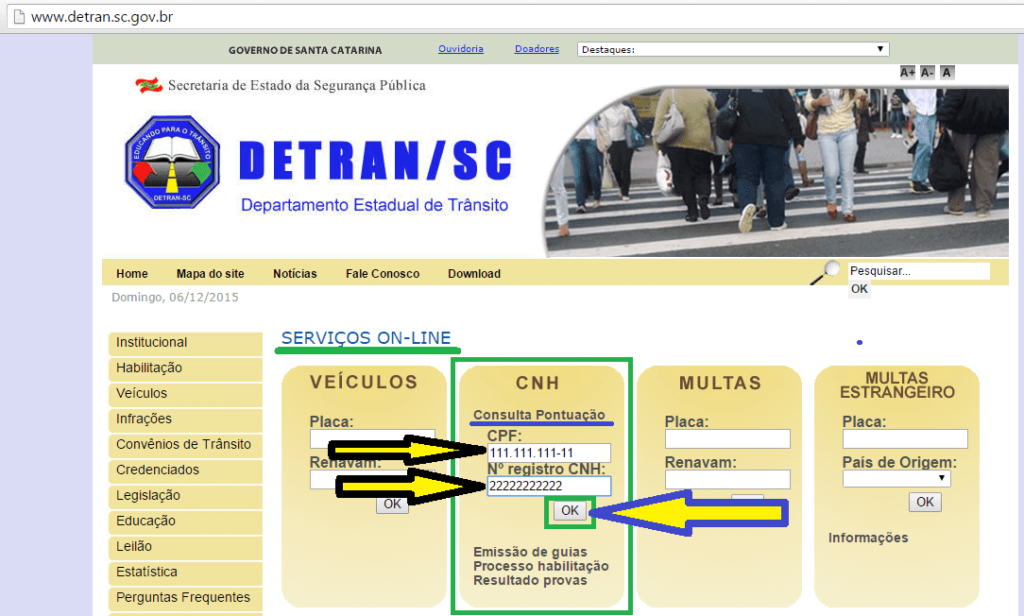
Task: Open Habilitação in sidebar
Action: click(x=185, y=368)
